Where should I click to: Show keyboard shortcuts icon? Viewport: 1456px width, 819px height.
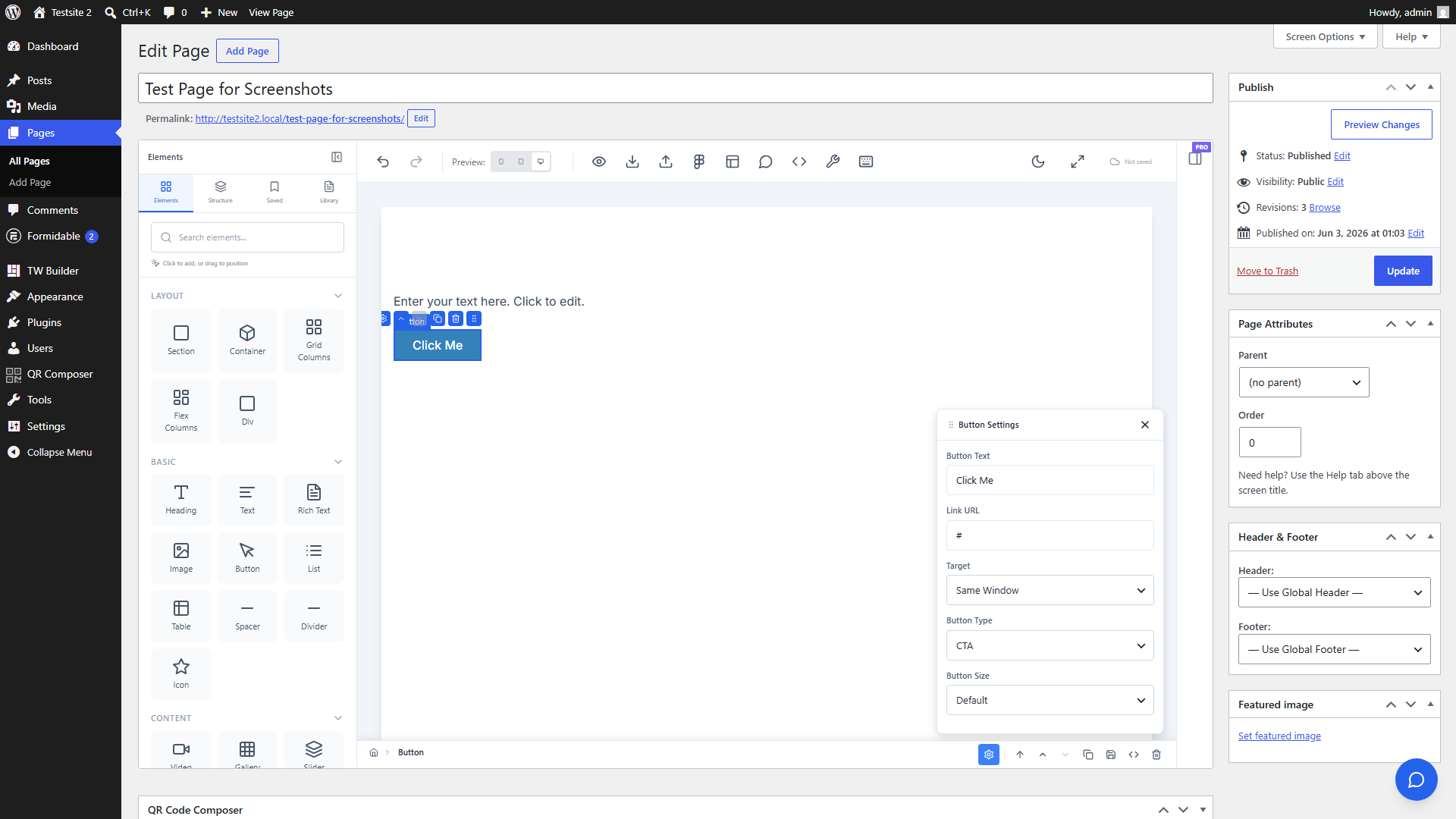(x=866, y=162)
